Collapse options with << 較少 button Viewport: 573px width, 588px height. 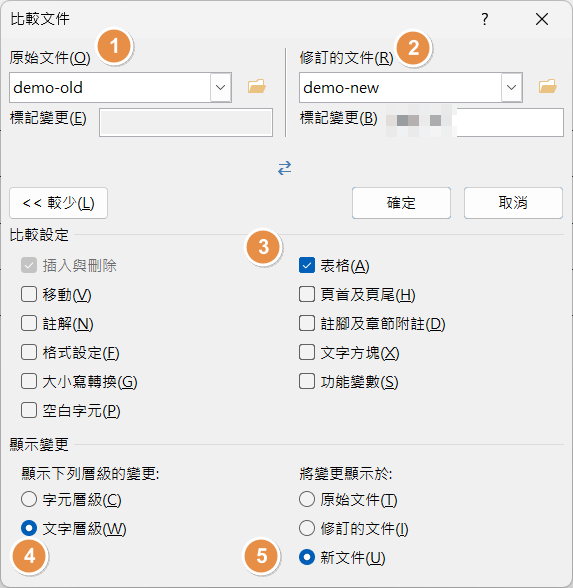[58, 203]
